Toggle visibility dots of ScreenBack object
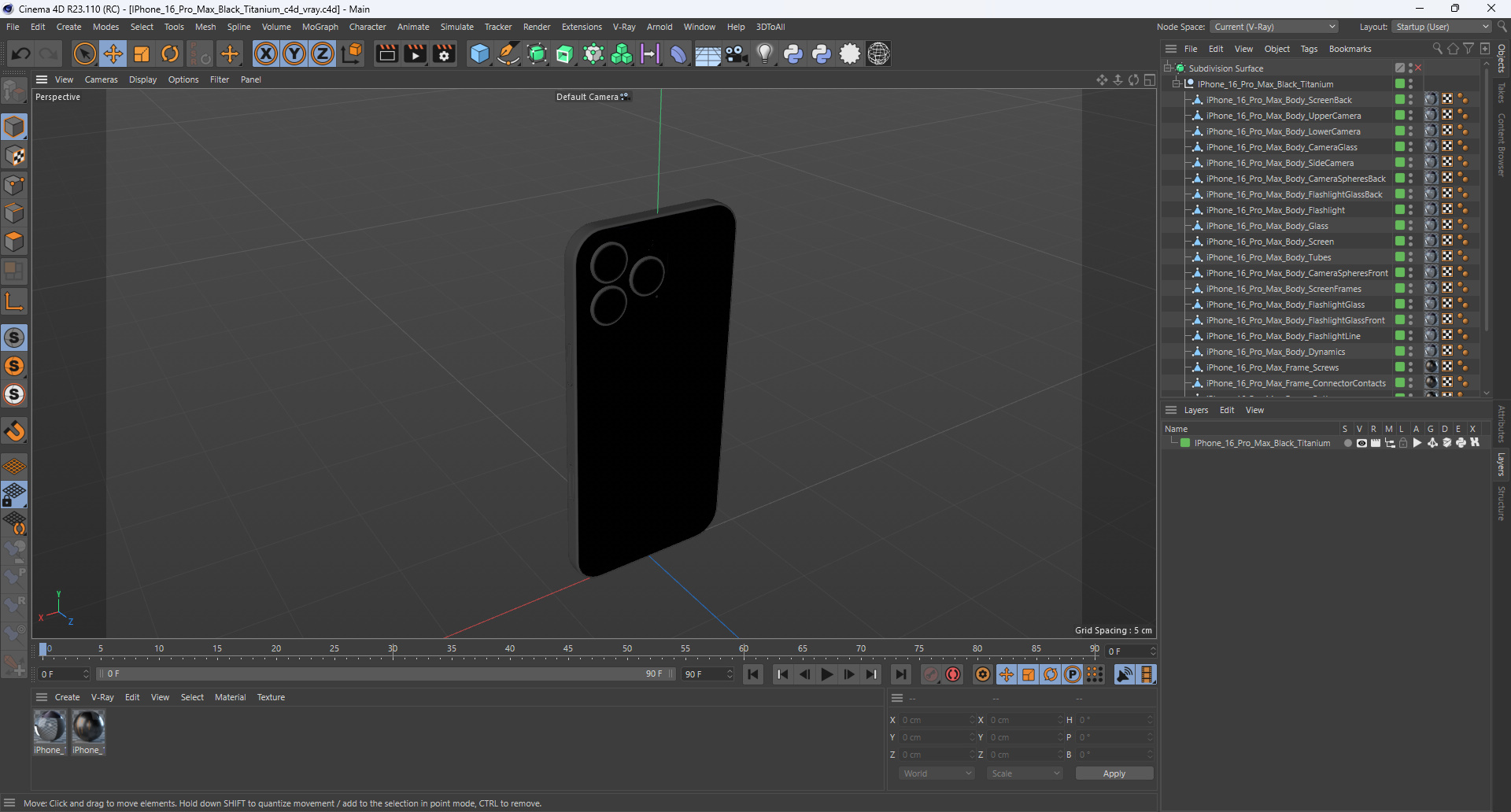This screenshot has height=812, width=1511. coord(1410,100)
